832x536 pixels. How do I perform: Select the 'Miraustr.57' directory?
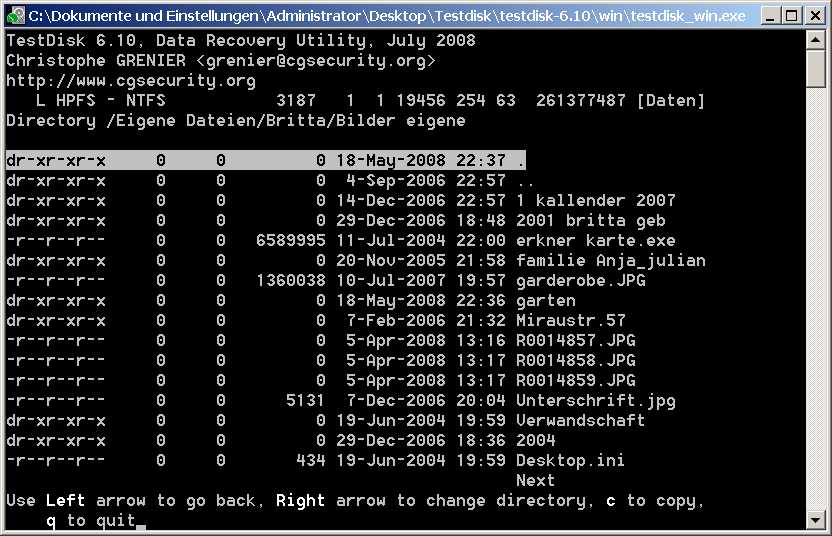(316, 321)
